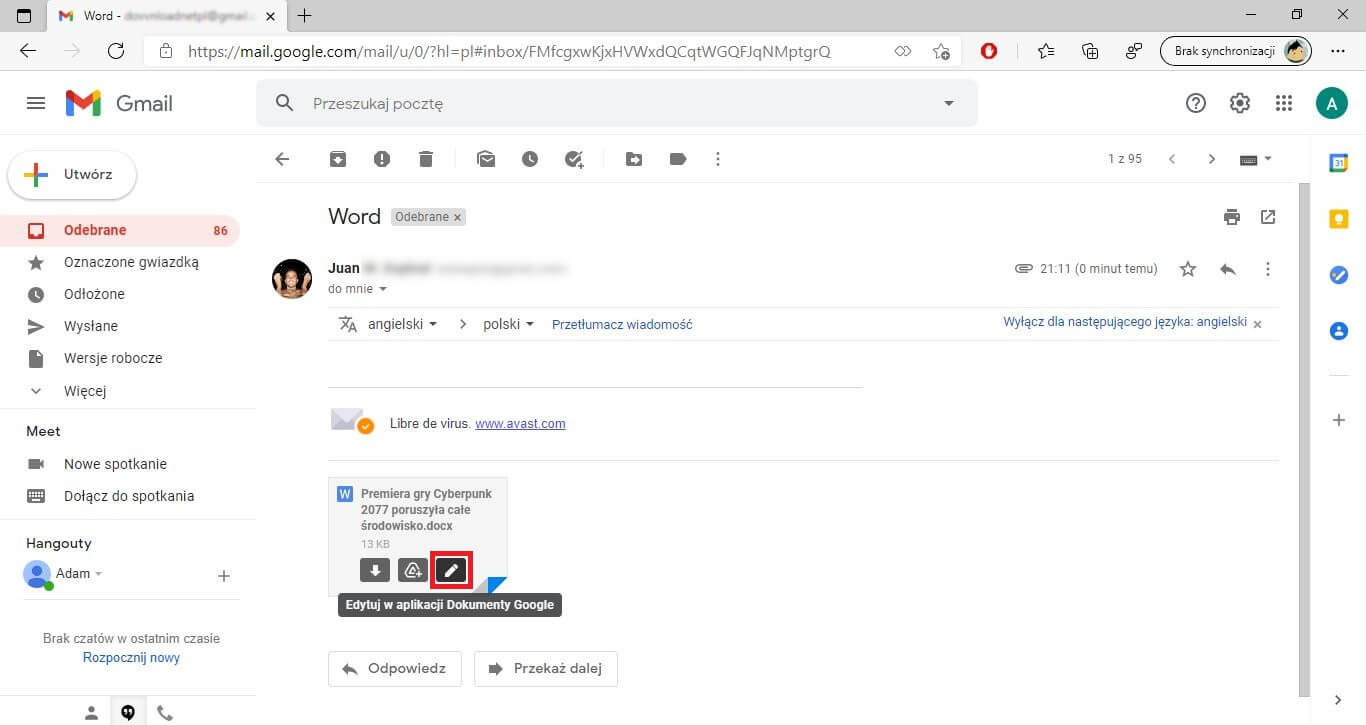
Task: Add email to tasks
Action: click(574, 159)
